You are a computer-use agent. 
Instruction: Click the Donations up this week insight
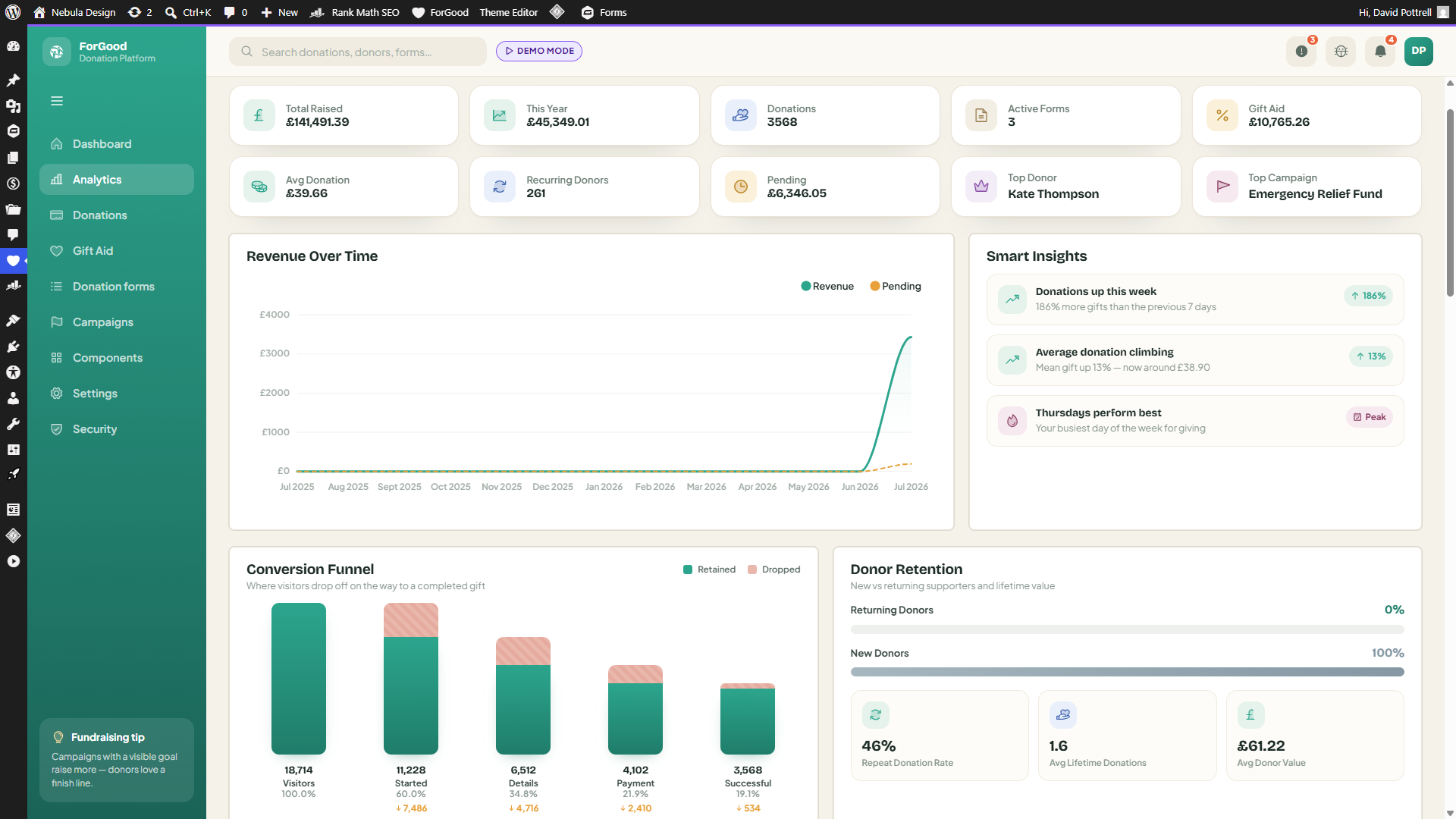1195,300
